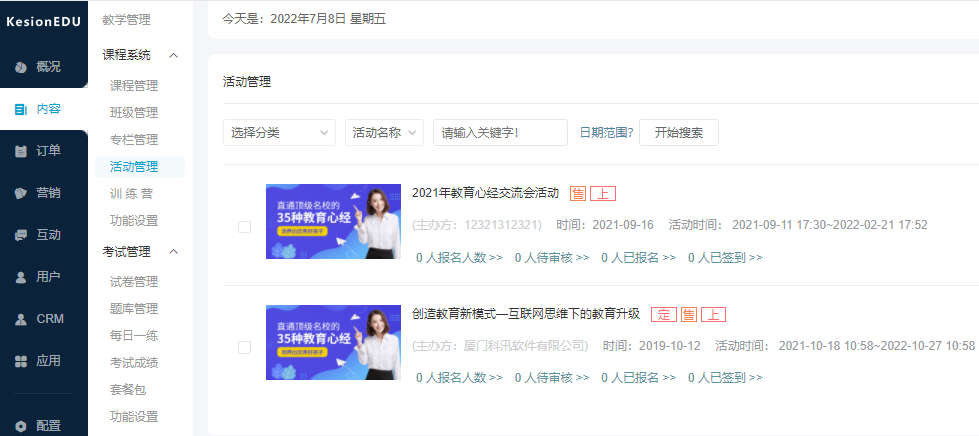Click the 应用 apps grid icon

point(21,361)
